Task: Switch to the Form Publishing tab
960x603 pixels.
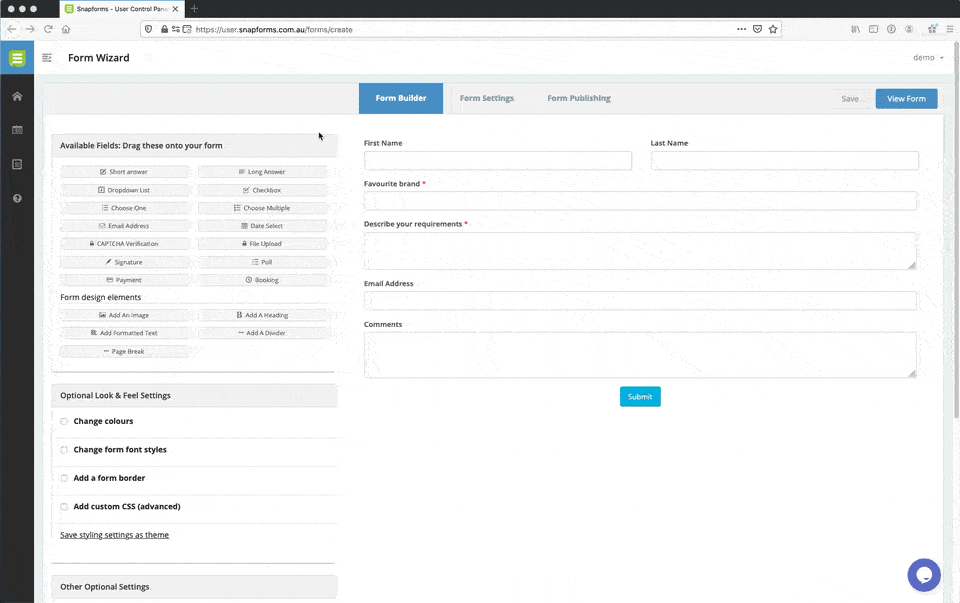Action: coord(579,98)
